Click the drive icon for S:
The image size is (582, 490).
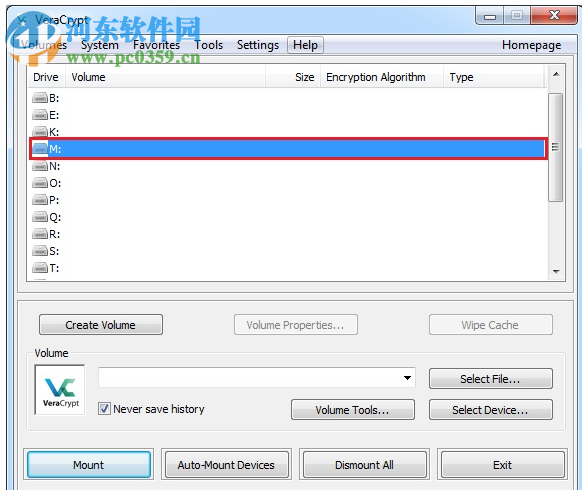point(40,251)
